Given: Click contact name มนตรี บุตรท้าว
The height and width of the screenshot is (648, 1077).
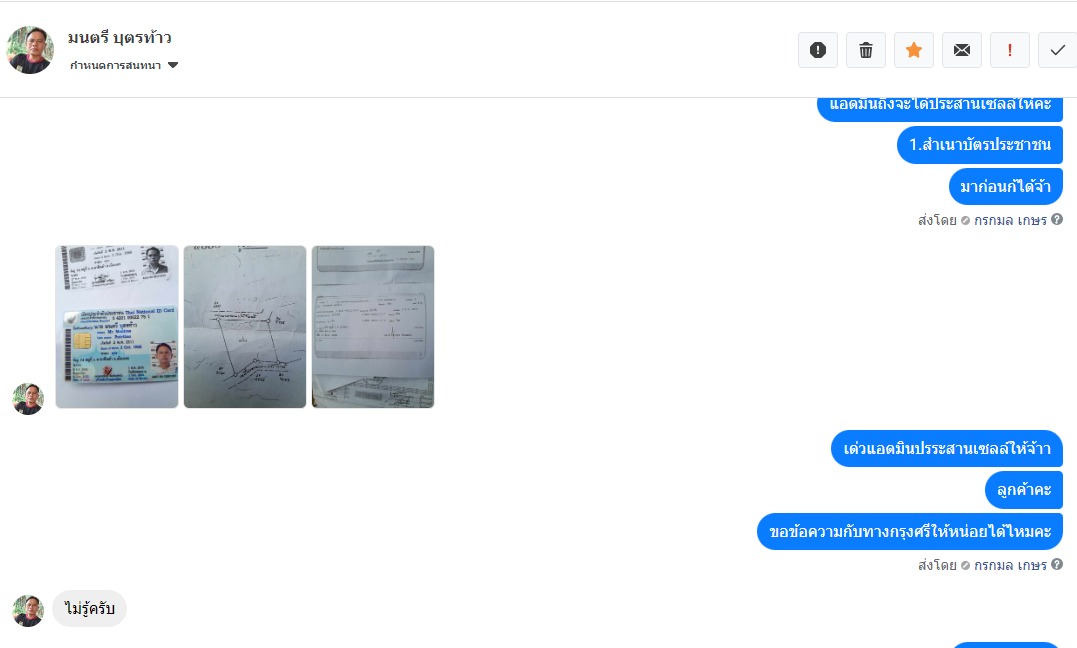Looking at the screenshot, I should [x=120, y=37].
